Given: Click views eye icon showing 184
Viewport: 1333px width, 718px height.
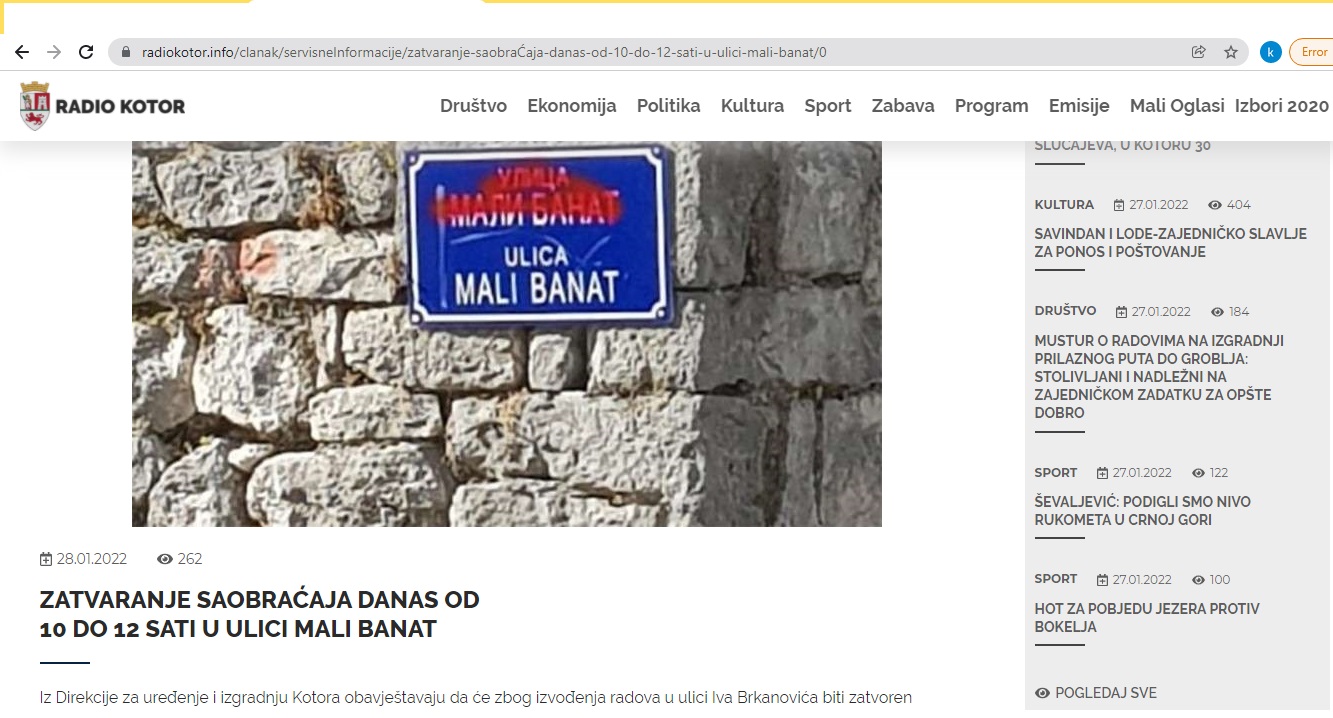Looking at the screenshot, I should [1217, 312].
